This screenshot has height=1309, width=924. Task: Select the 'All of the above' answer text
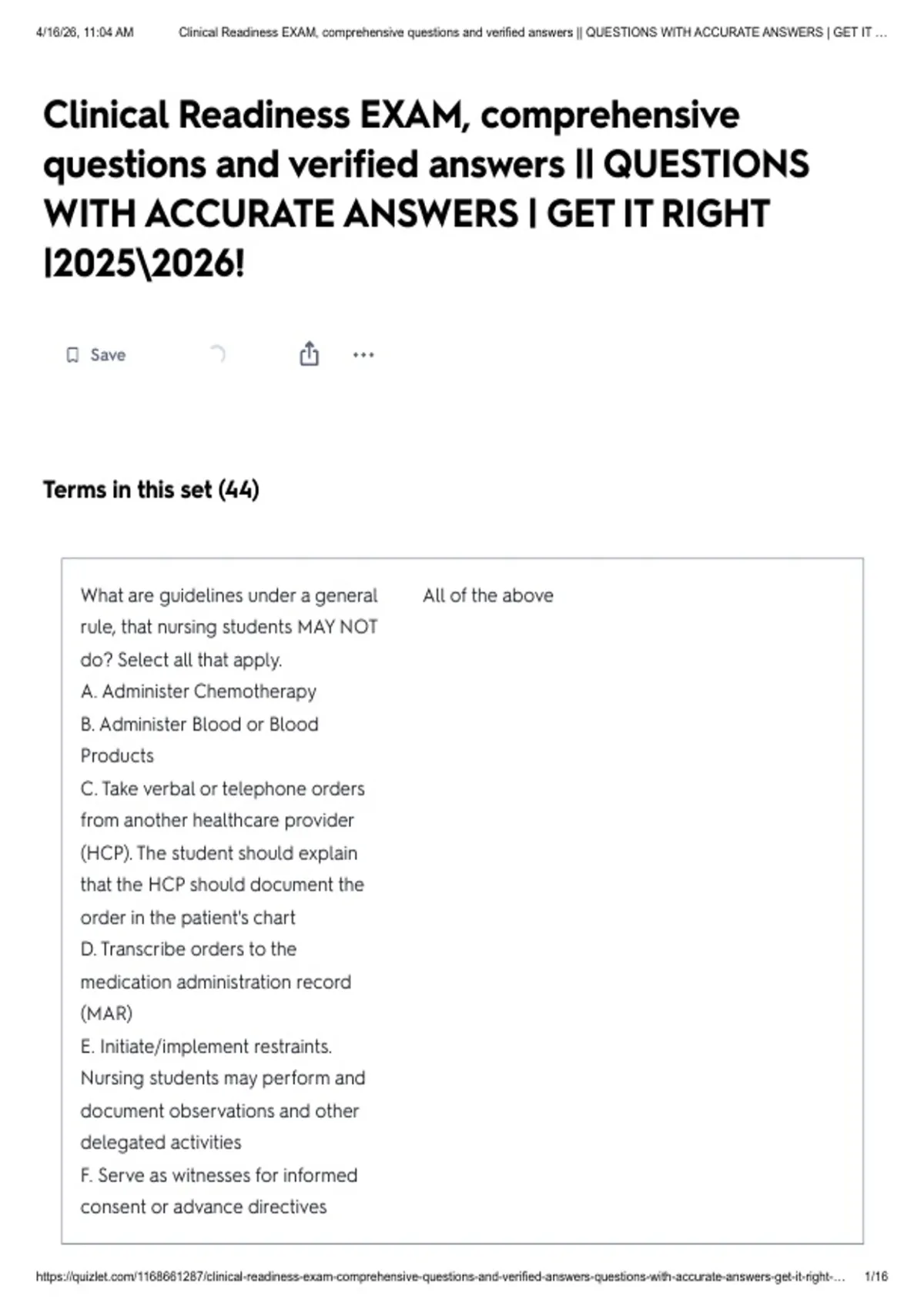(488, 595)
